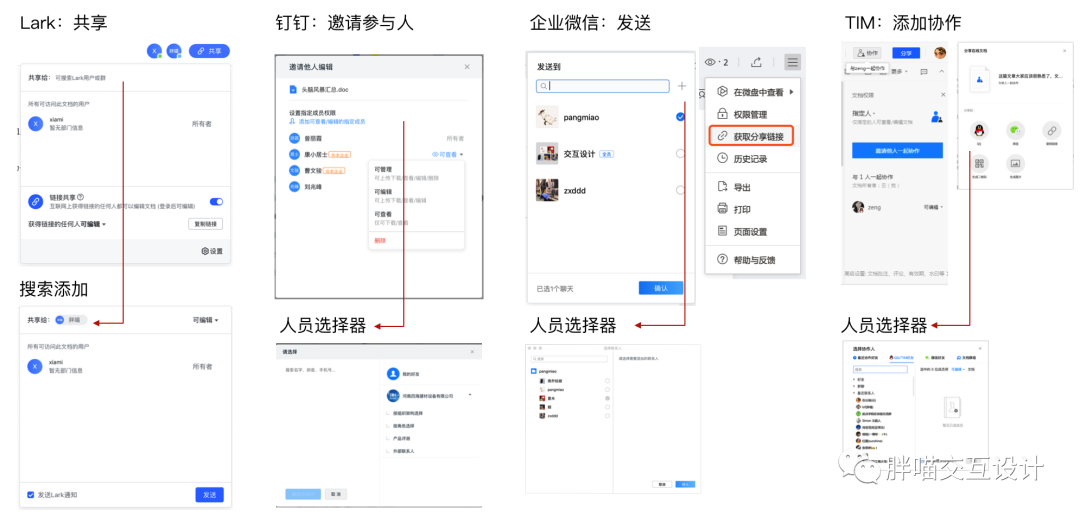Click the TIM user avatar at toolbar right
Image resolution: width=1080 pixels, height=516 pixels.
tap(939, 52)
